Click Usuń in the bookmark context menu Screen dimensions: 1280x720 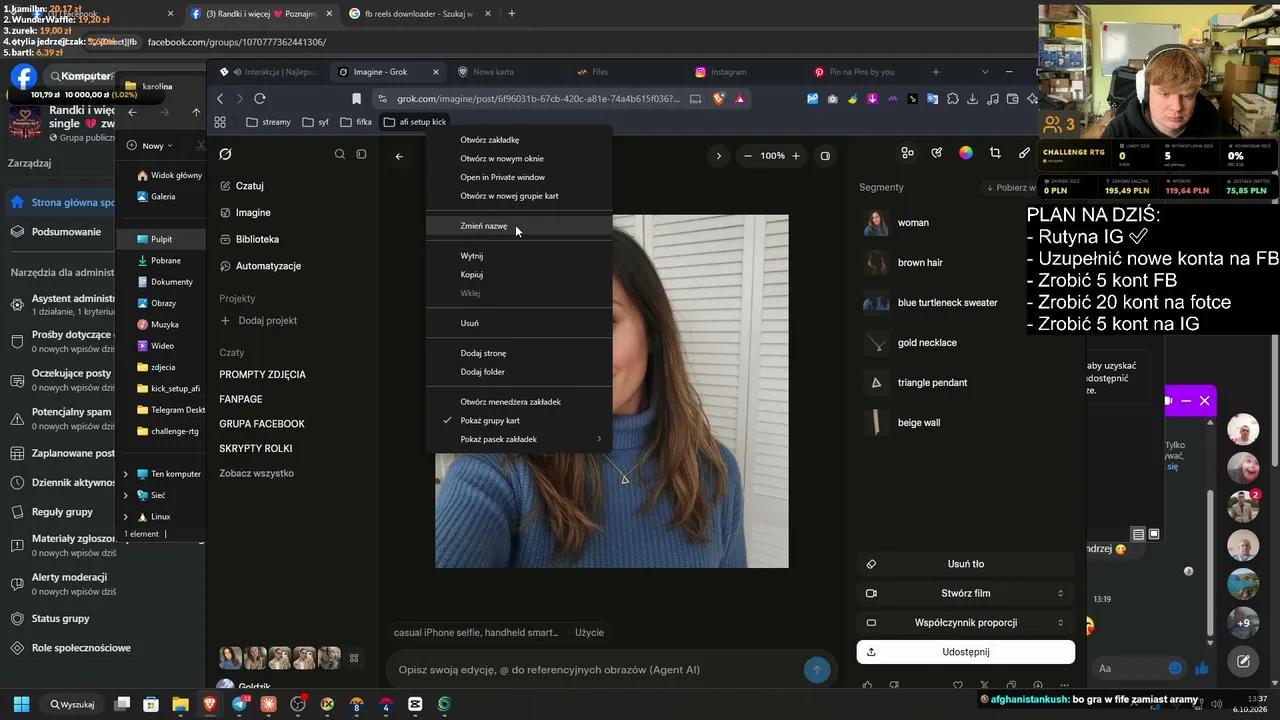coord(519,323)
